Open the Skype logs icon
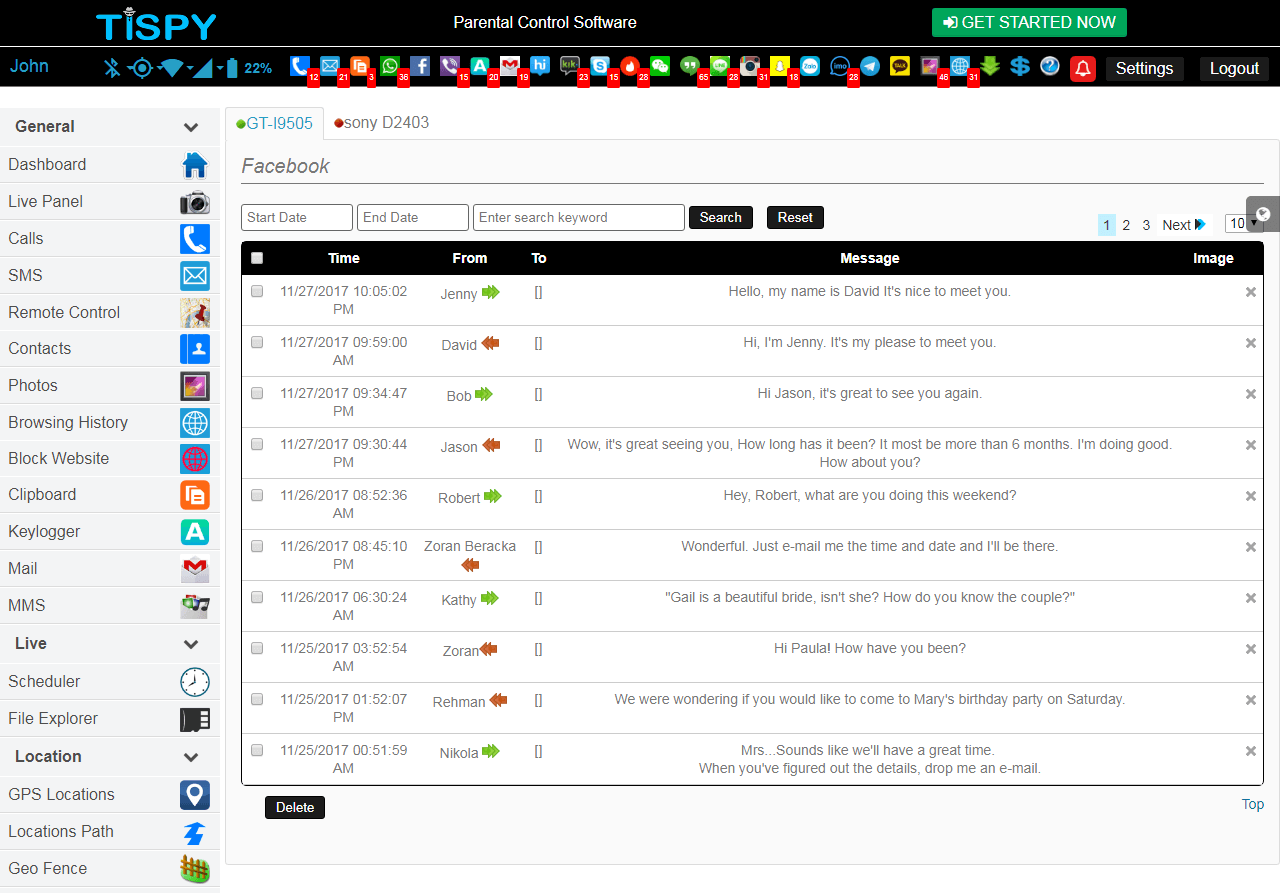1280x893 pixels. [600, 66]
